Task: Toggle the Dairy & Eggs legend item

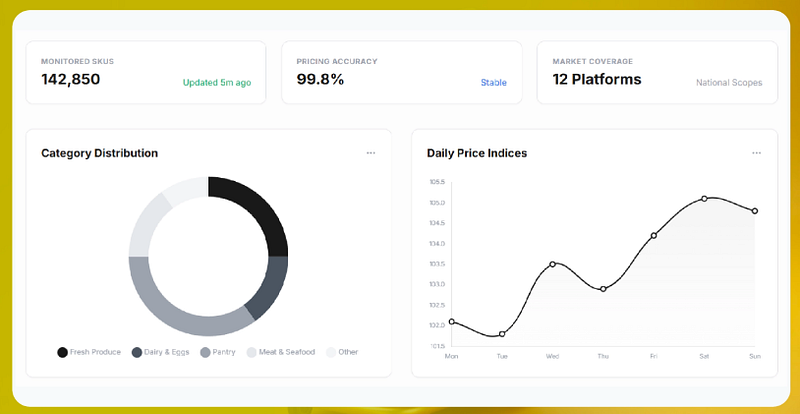Action: click(x=161, y=352)
